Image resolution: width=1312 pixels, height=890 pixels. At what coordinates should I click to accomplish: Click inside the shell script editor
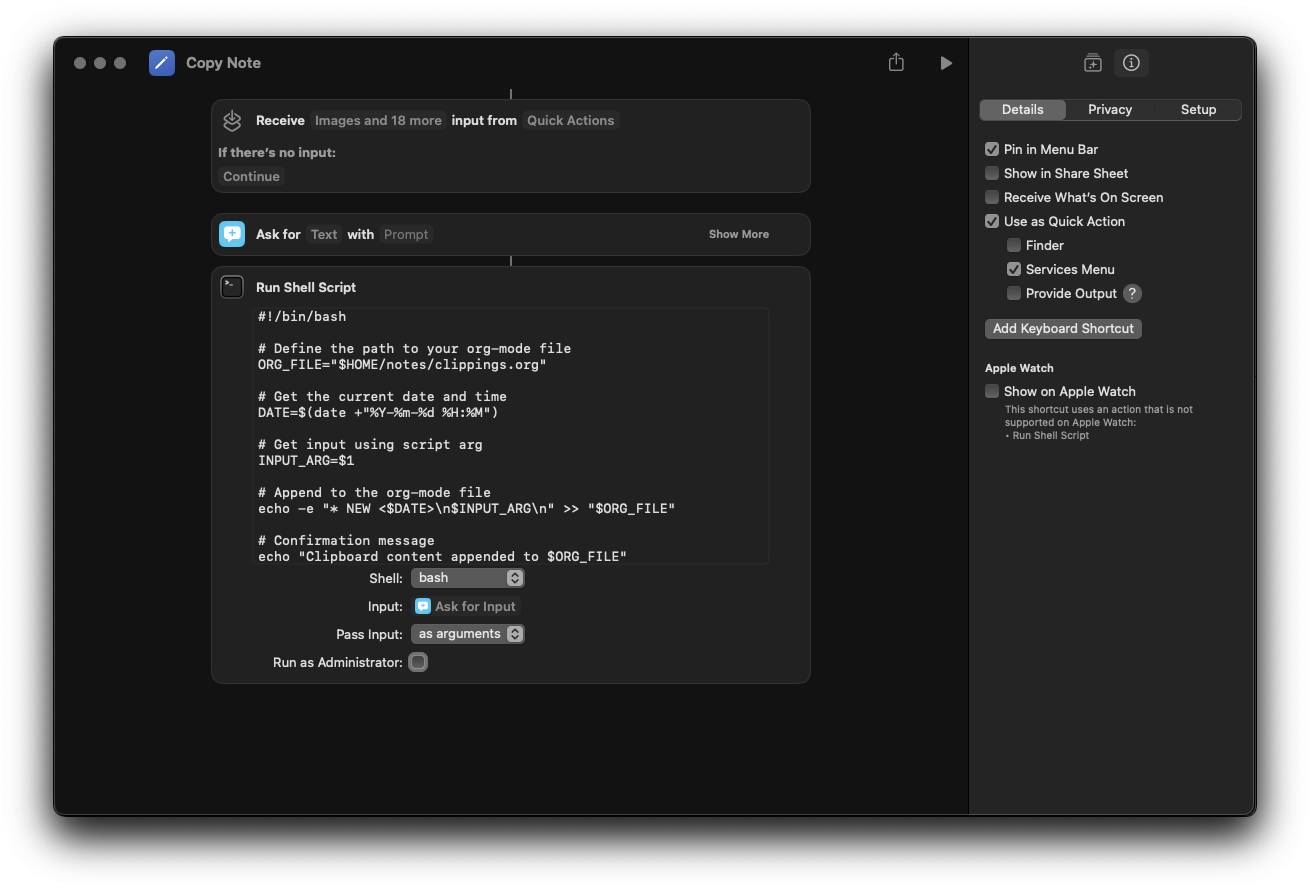pyautogui.click(x=511, y=436)
